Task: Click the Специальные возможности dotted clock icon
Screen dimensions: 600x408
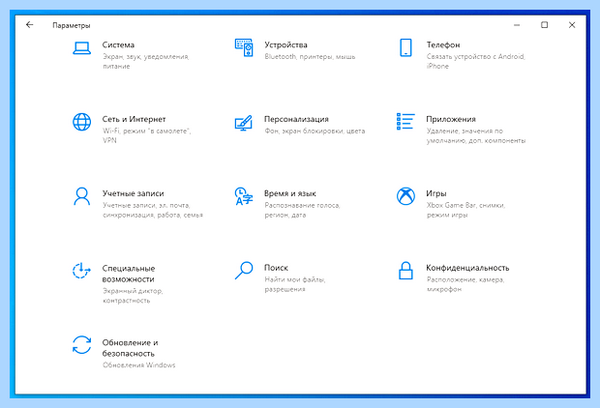Action: click(82, 271)
